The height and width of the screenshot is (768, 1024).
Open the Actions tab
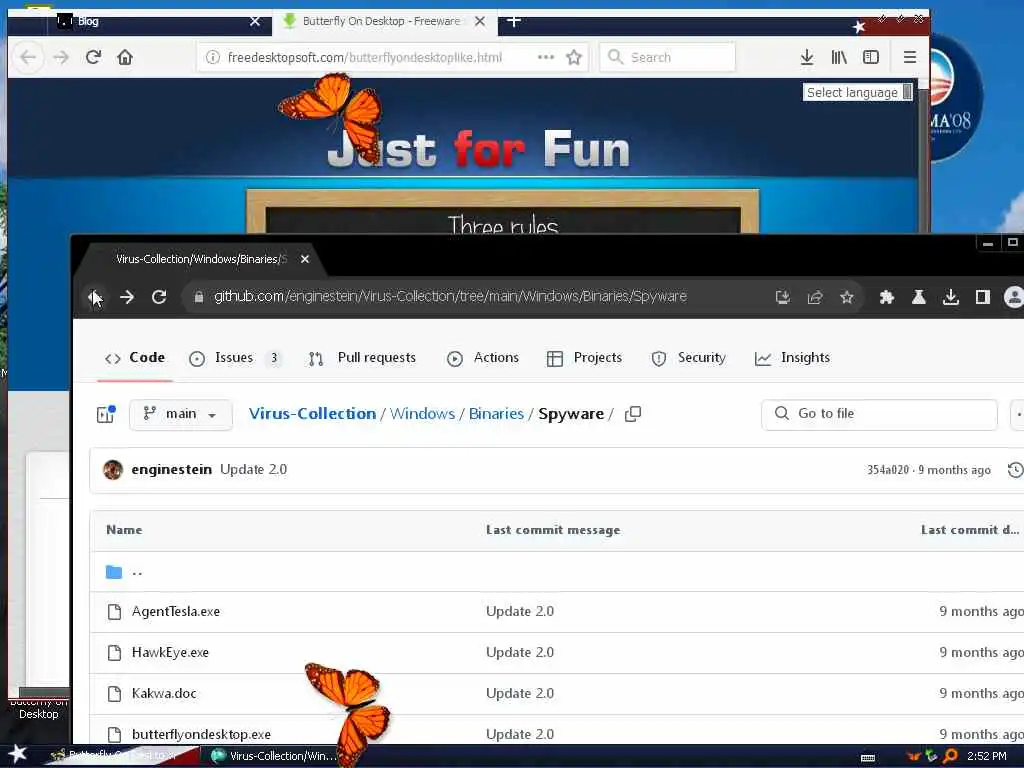pos(483,358)
